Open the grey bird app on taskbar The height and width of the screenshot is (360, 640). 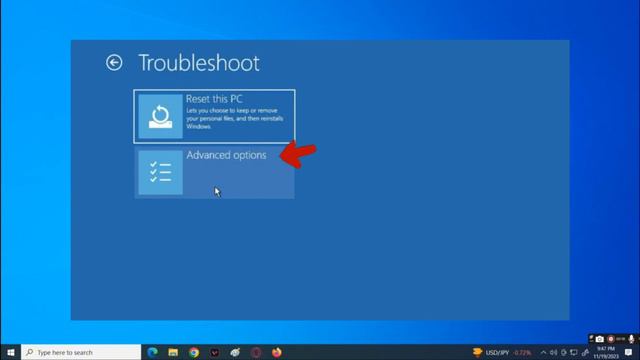click(x=235, y=352)
